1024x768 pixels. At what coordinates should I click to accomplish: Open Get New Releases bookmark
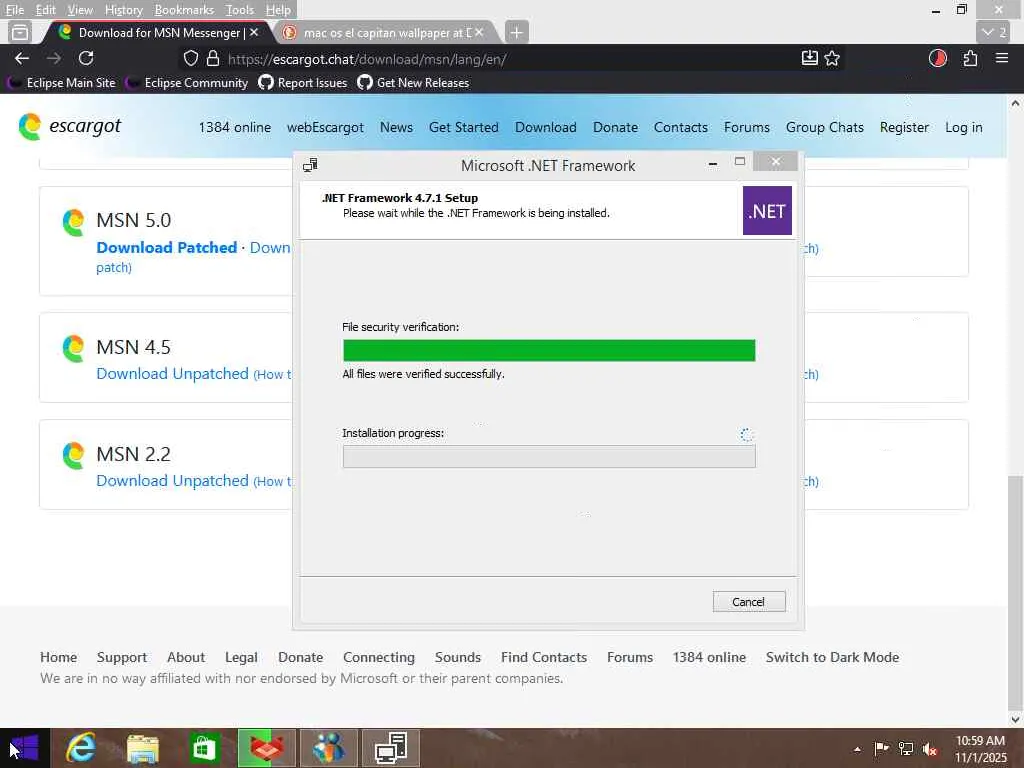pyautogui.click(x=413, y=83)
